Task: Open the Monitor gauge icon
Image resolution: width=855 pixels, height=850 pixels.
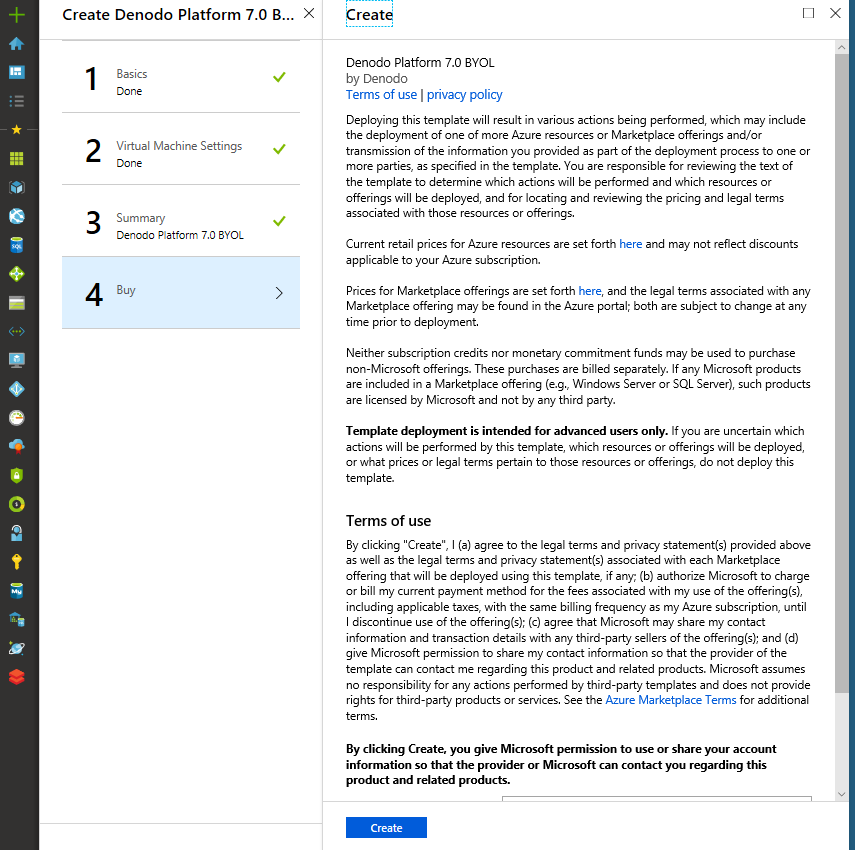Action: (x=17, y=418)
